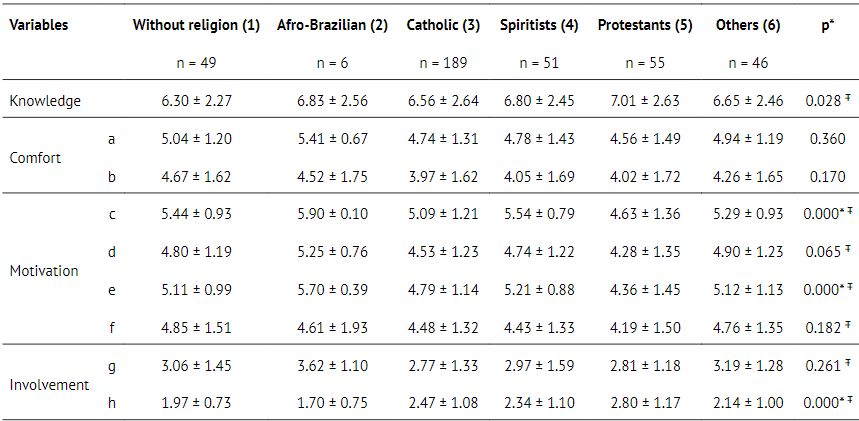Click the "Comfort" row label

(x=35, y=157)
